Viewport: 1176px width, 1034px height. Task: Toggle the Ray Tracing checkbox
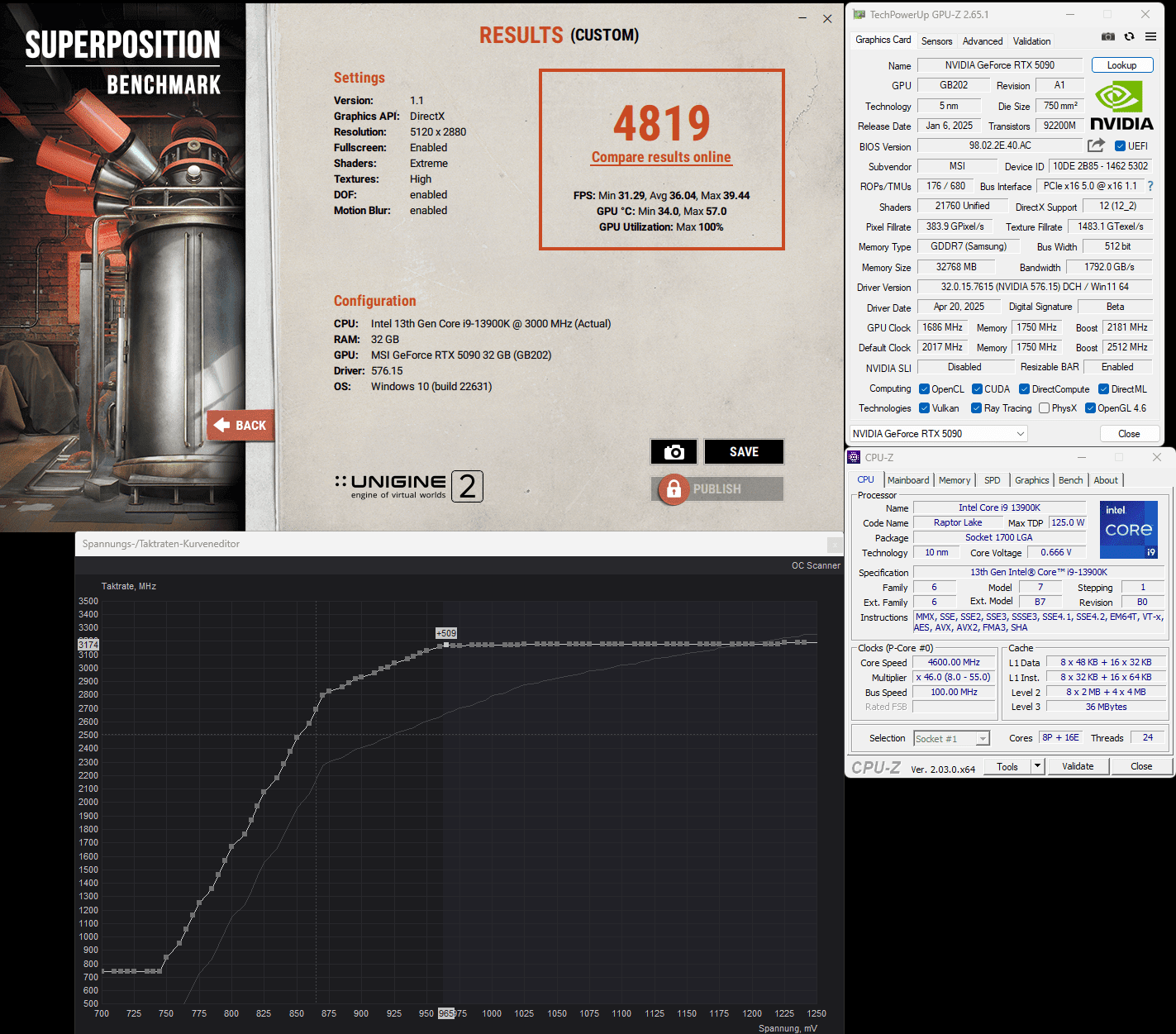click(976, 408)
